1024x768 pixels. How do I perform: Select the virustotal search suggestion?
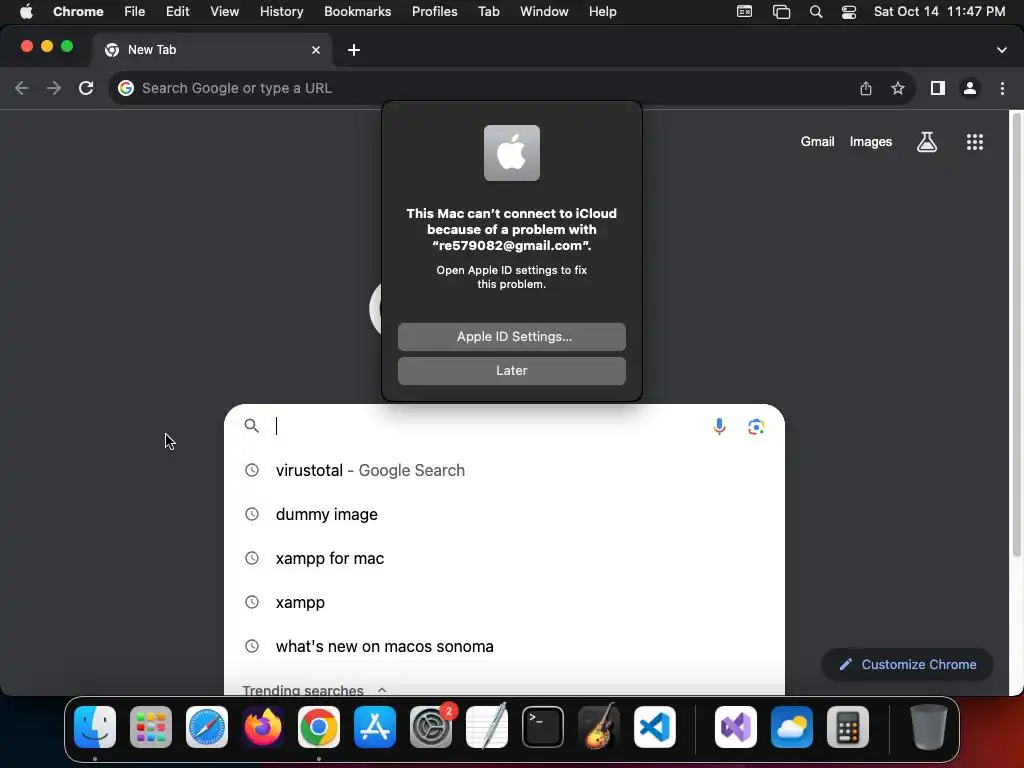click(x=504, y=470)
